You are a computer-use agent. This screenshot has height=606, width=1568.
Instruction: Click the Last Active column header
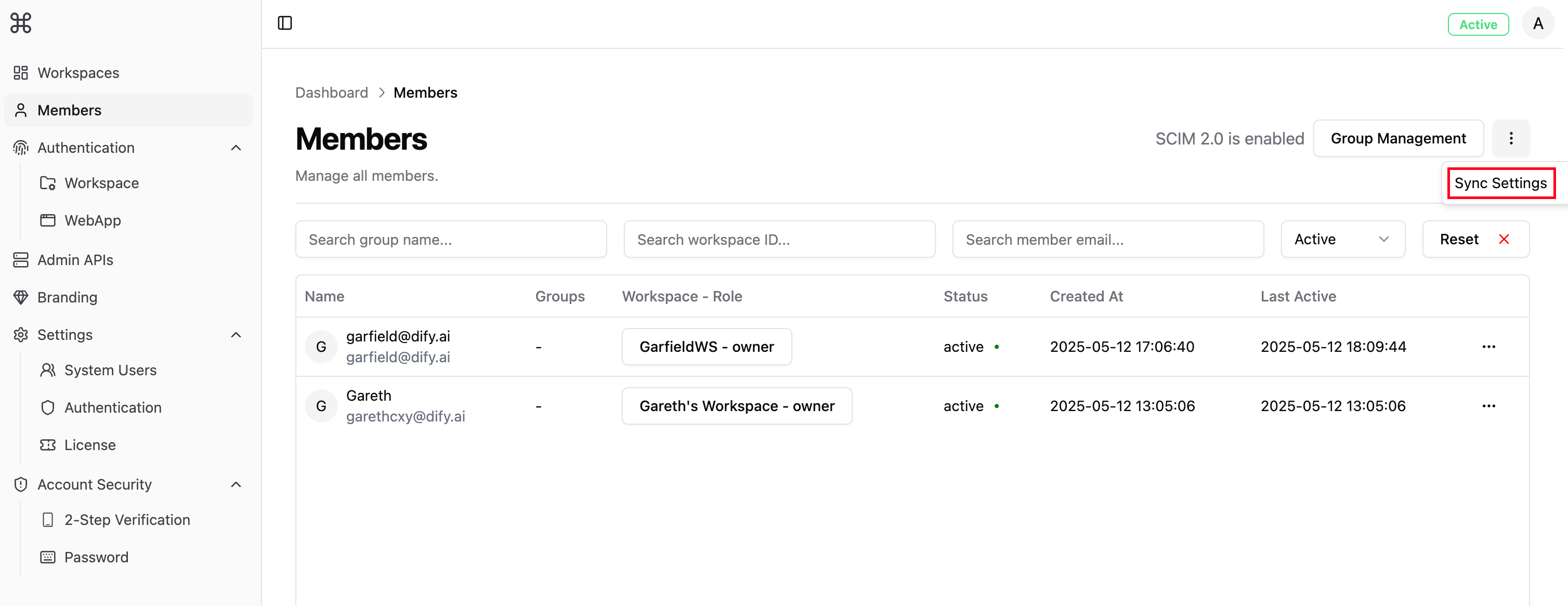(1298, 296)
